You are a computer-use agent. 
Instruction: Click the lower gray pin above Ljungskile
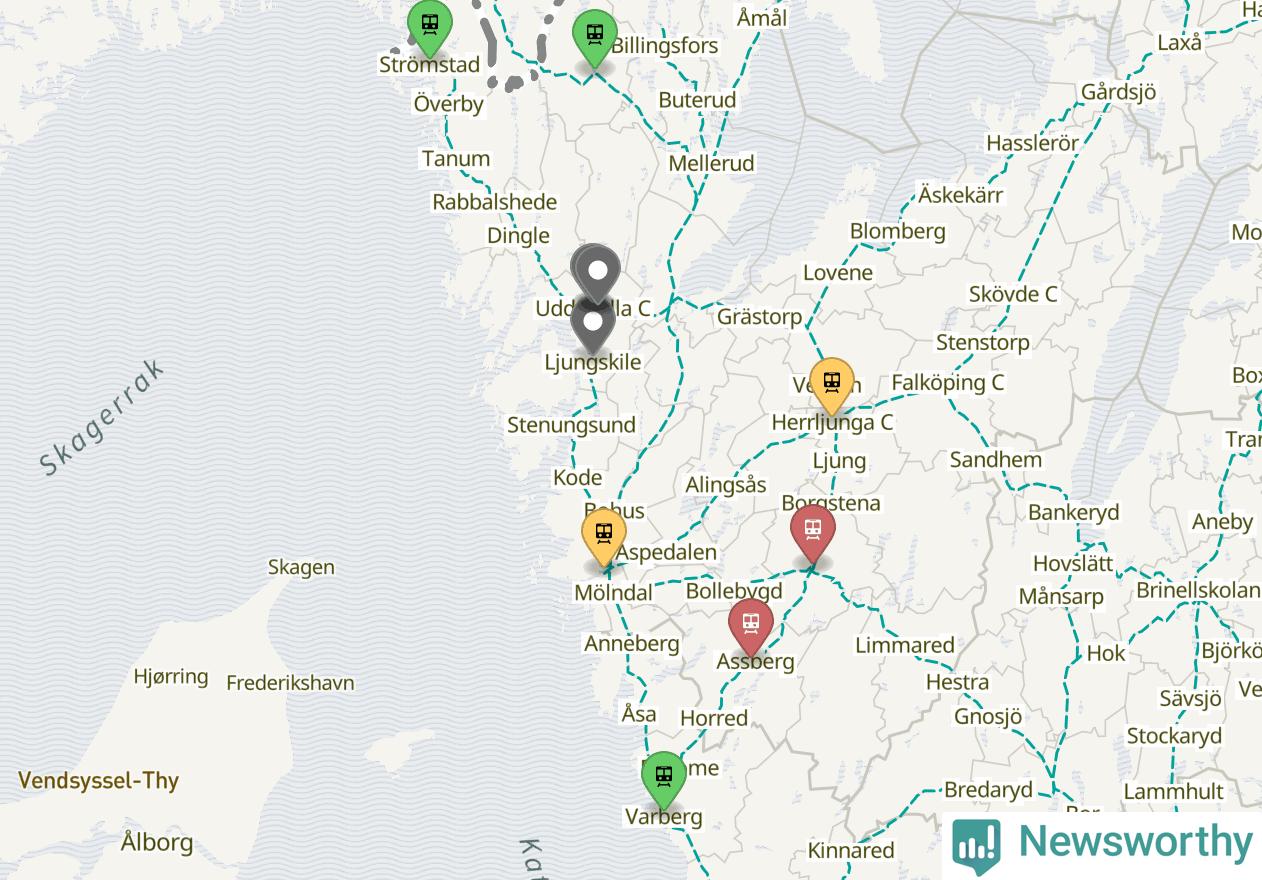tap(593, 325)
